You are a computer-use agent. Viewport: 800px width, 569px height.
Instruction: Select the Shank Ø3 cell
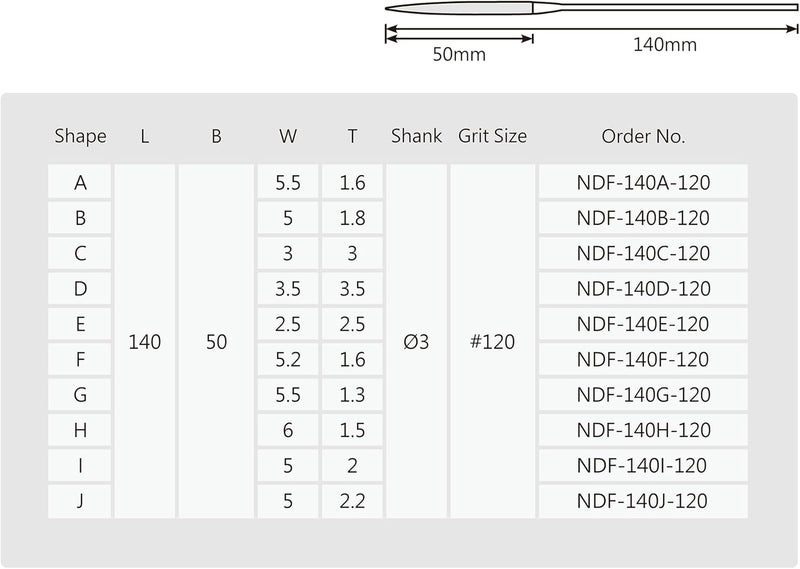click(416, 341)
